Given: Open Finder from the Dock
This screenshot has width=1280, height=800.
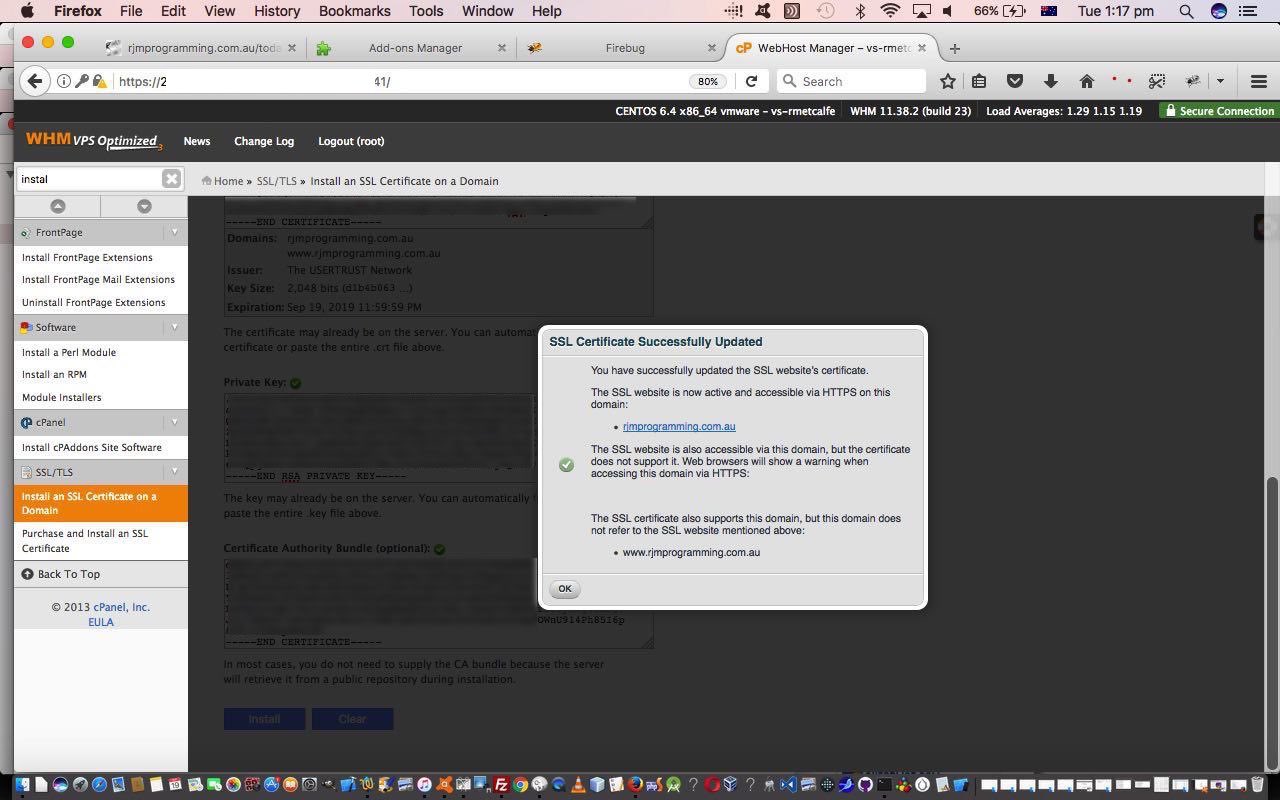Looking at the screenshot, I should point(22,785).
